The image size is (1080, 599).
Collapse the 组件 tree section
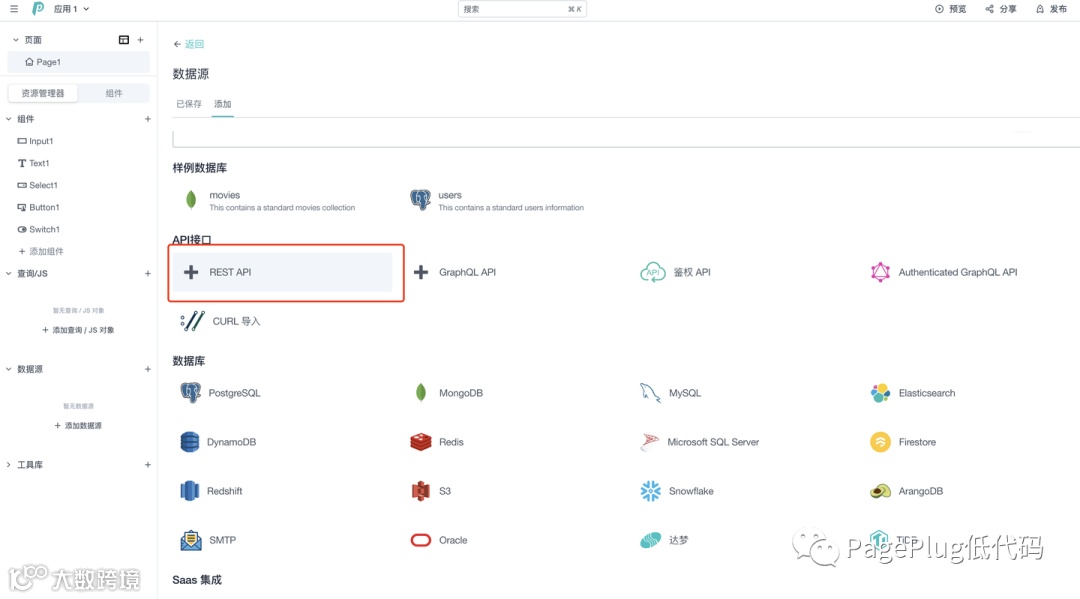pyautogui.click(x=9, y=119)
